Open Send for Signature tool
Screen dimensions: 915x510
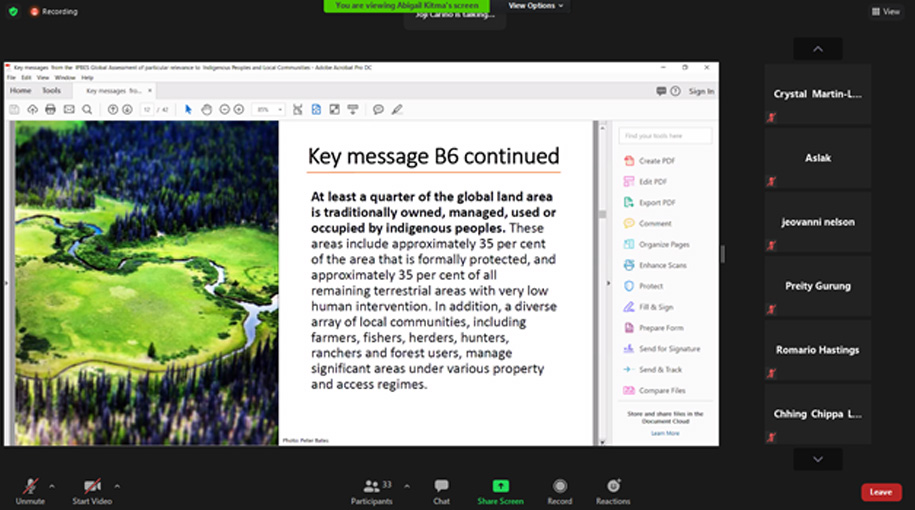(x=662, y=349)
